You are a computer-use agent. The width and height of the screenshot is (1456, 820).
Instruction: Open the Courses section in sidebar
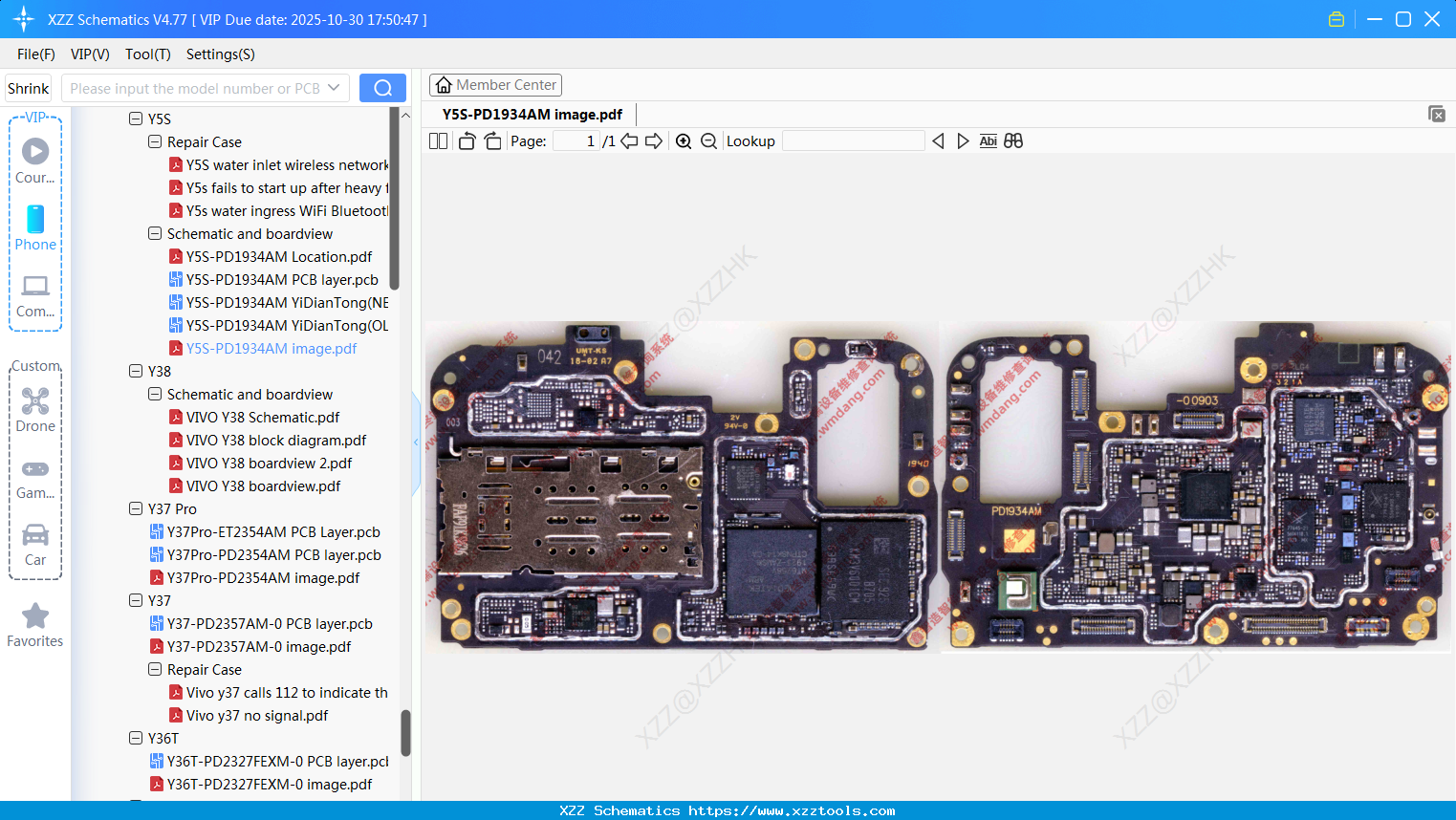click(35, 161)
